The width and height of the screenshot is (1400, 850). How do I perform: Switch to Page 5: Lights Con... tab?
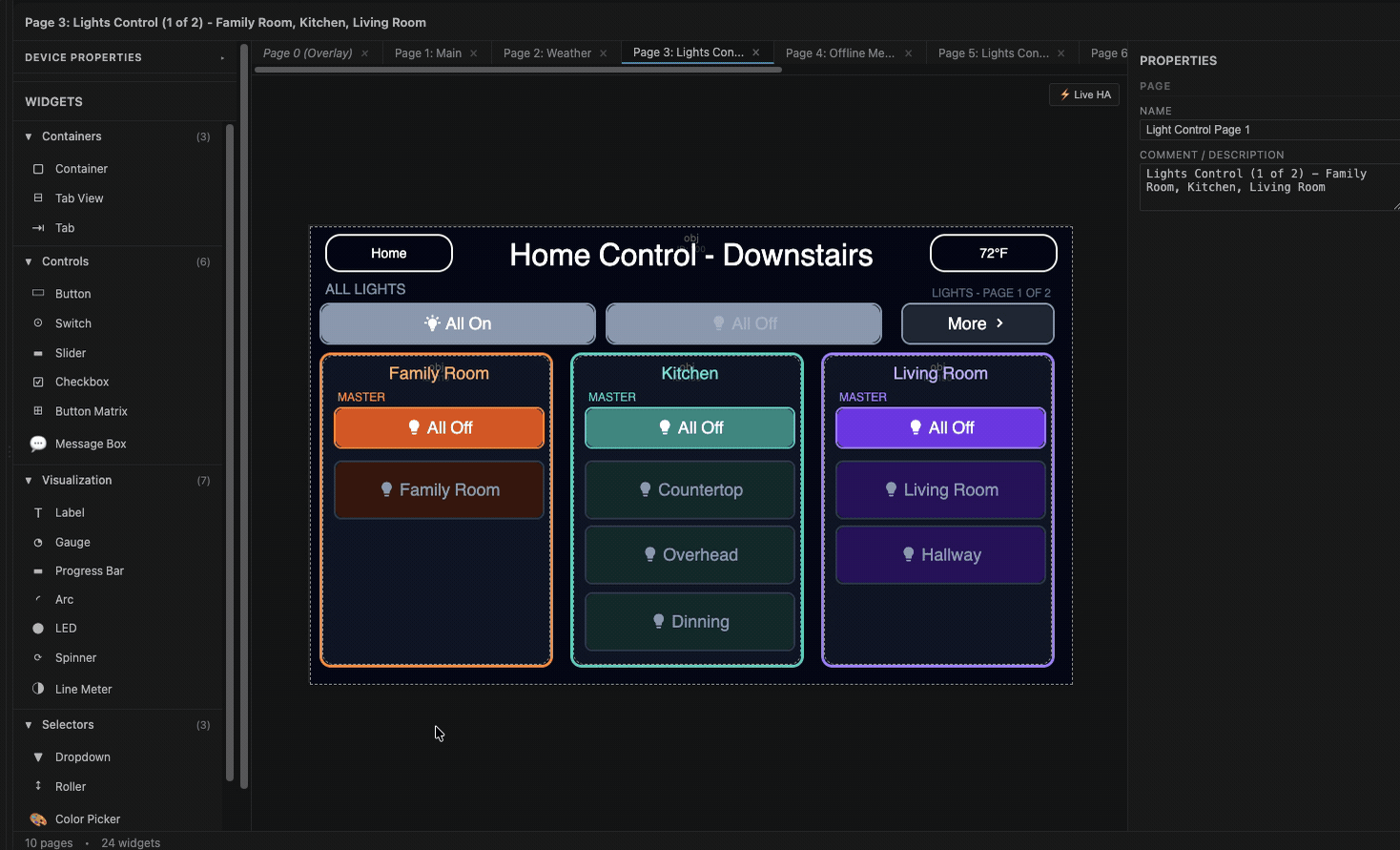click(x=993, y=53)
